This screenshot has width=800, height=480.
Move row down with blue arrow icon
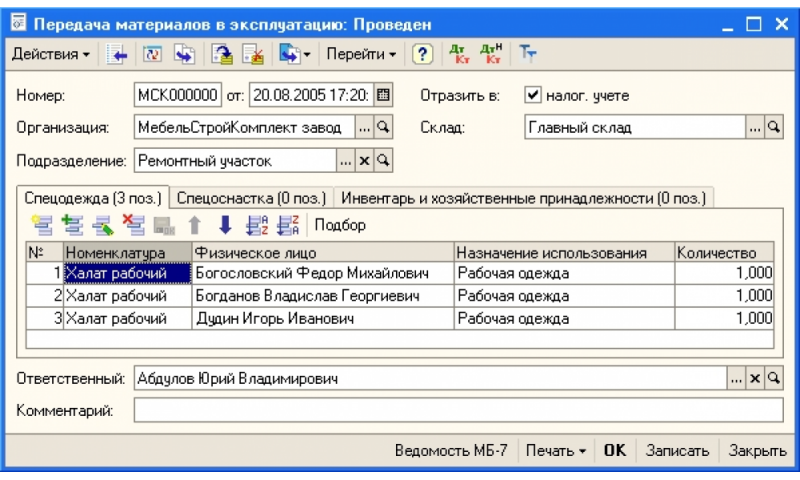(x=224, y=226)
